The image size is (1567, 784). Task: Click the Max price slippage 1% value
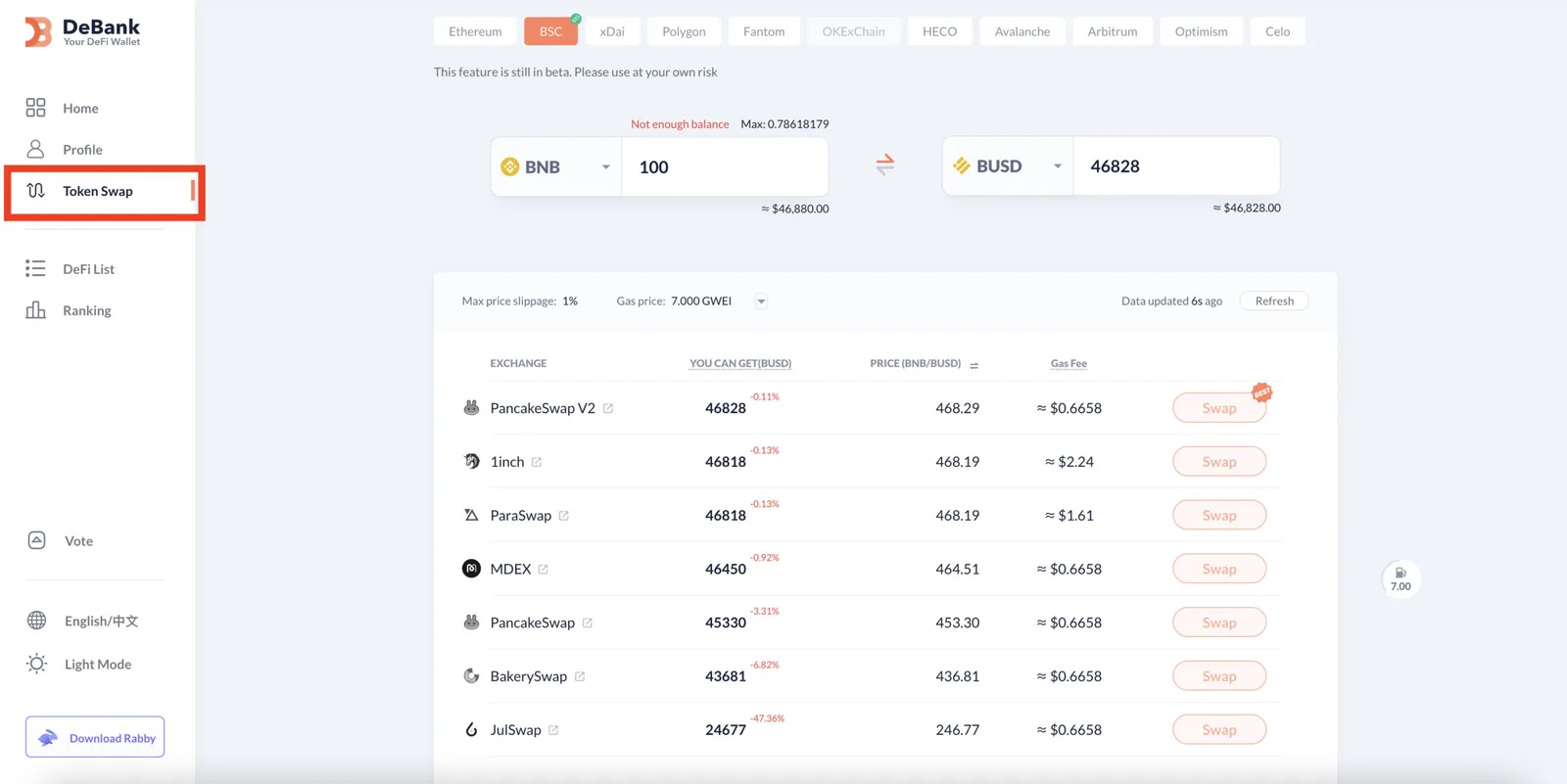(570, 301)
